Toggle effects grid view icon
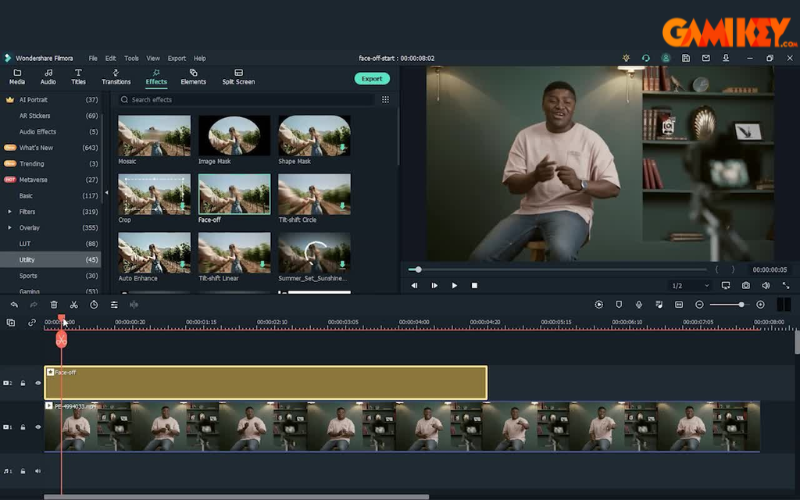Viewport: 800px width, 500px height. [385, 99]
